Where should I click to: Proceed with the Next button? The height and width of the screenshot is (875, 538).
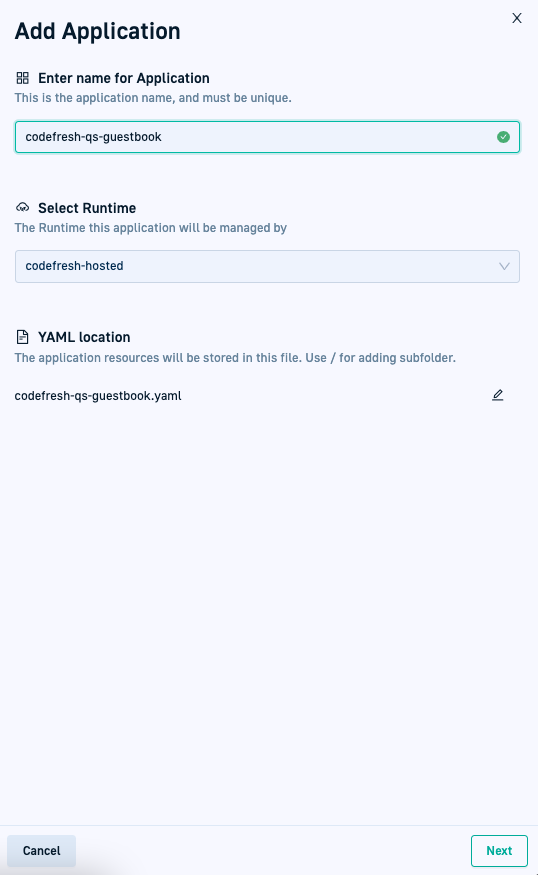tap(499, 850)
